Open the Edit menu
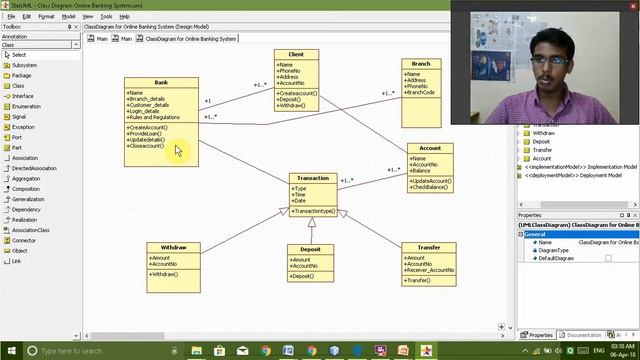The width and height of the screenshot is (640, 360). pos(27,17)
